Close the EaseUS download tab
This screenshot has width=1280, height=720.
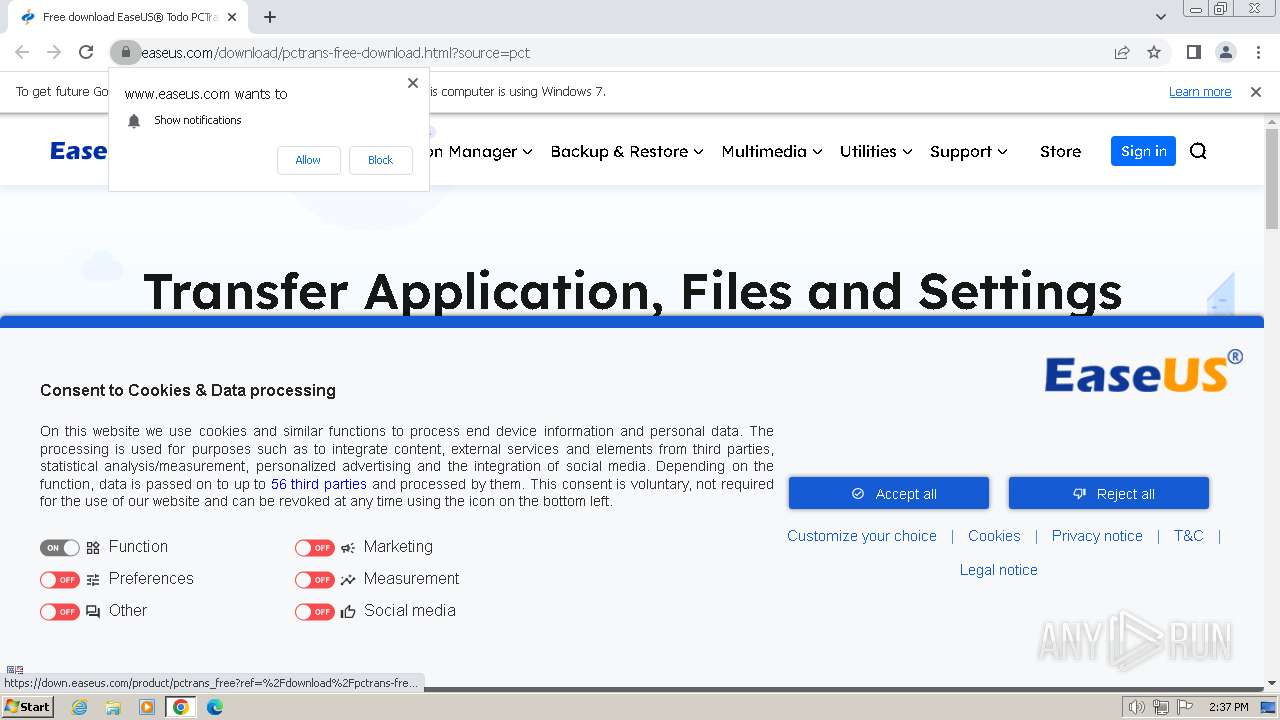point(232,17)
